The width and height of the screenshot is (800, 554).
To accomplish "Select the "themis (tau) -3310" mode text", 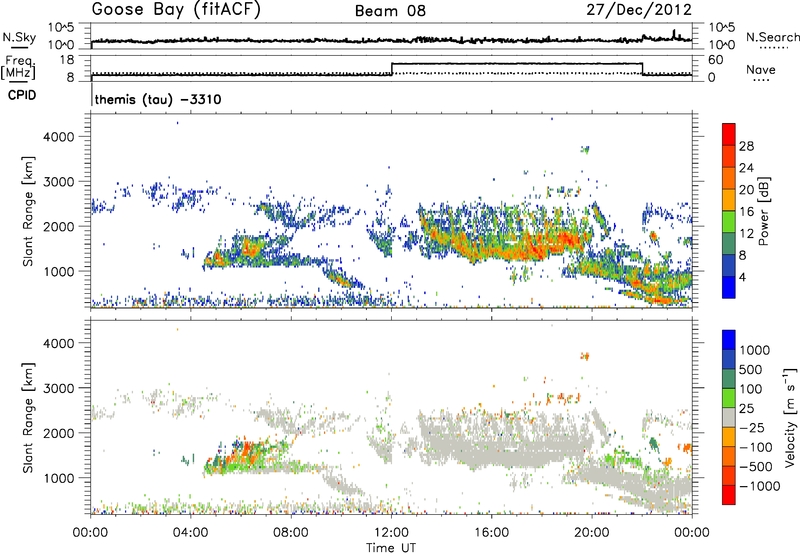I will click(x=158, y=99).
